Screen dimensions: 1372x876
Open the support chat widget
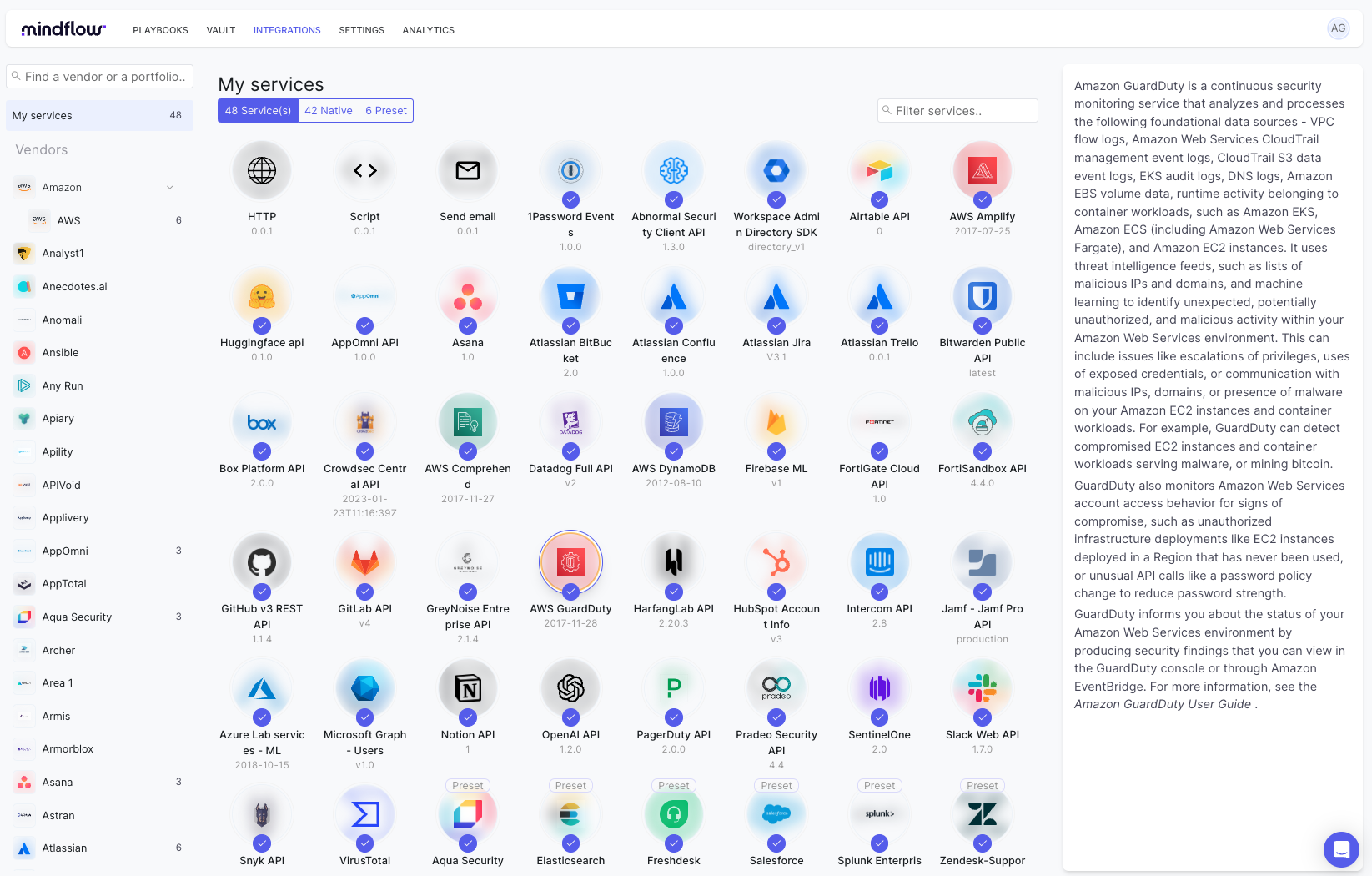[x=1341, y=849]
